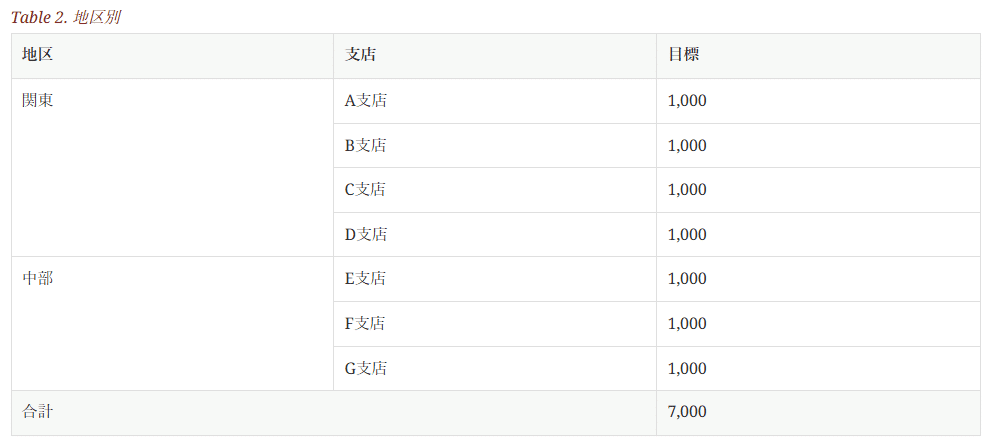This screenshot has height=444, width=996.
Task: Click the 合計 total row label
Action: 37,412
